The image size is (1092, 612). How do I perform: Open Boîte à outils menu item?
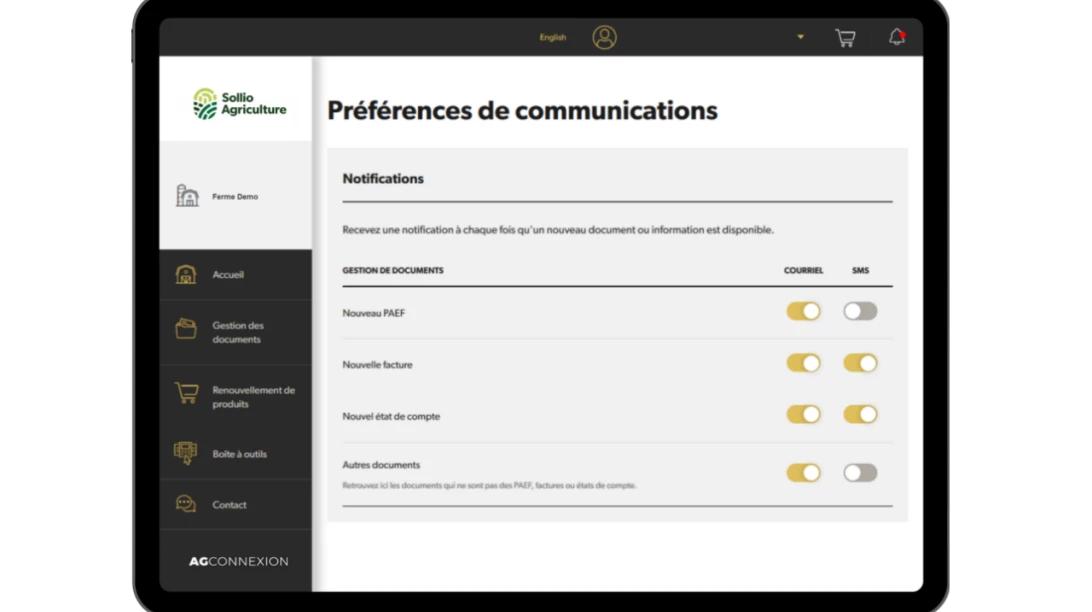tap(235, 454)
